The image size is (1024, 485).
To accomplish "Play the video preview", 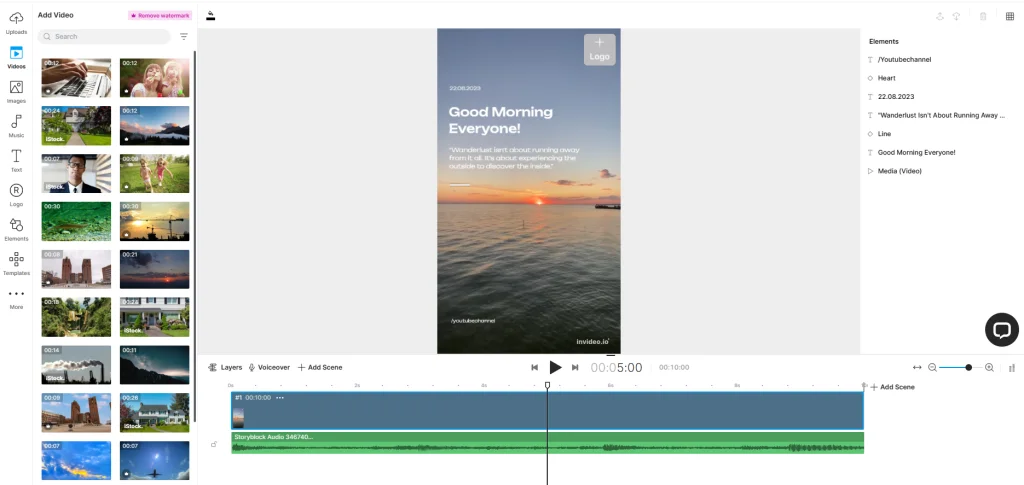I will click(x=555, y=368).
